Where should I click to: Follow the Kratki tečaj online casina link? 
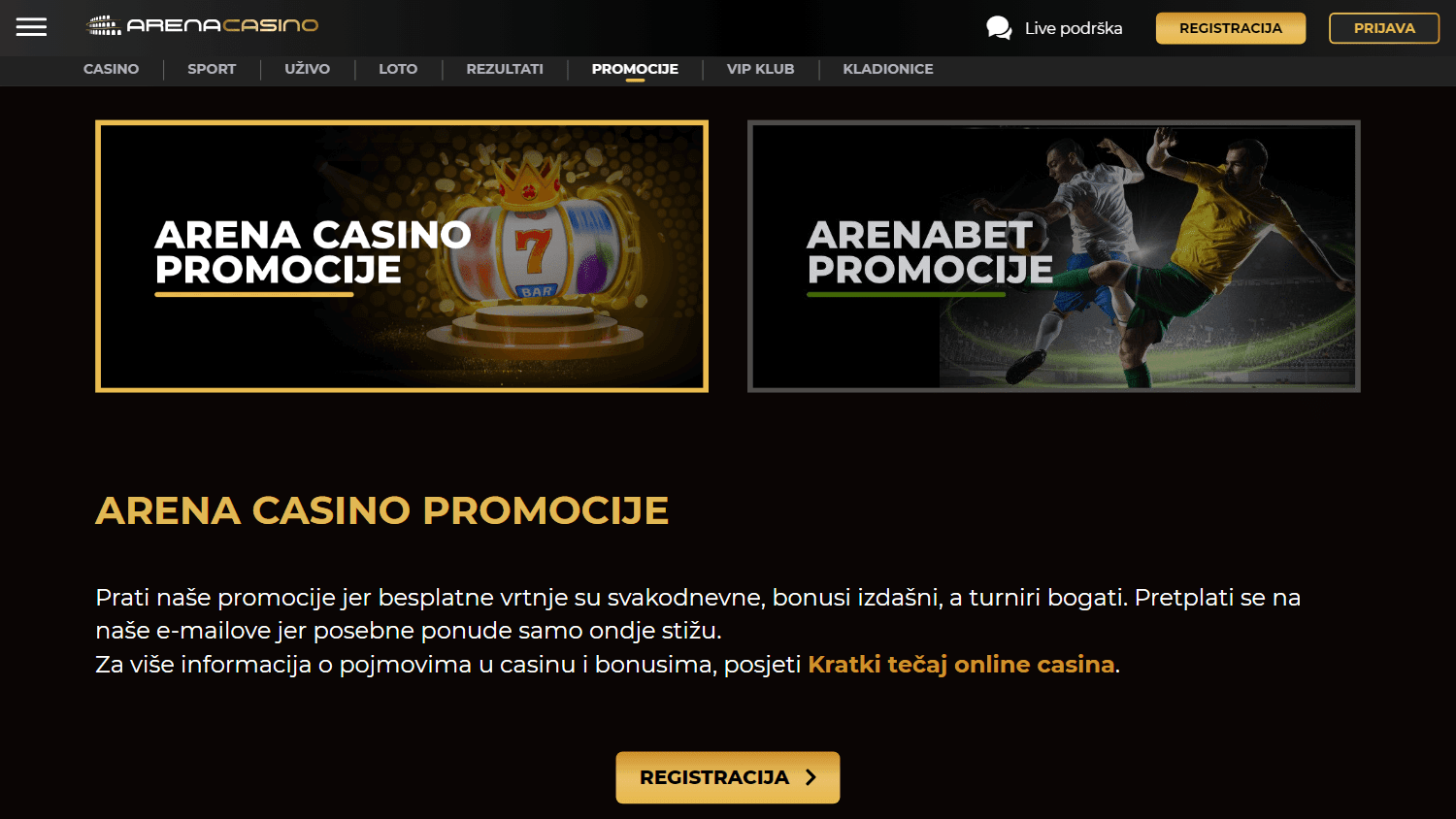(x=961, y=665)
